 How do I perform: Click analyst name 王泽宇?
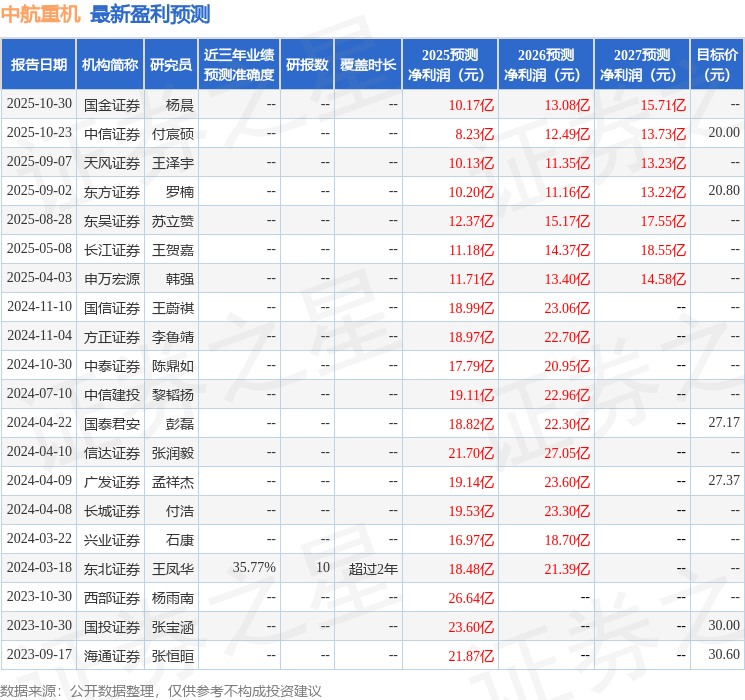pyautogui.click(x=173, y=163)
